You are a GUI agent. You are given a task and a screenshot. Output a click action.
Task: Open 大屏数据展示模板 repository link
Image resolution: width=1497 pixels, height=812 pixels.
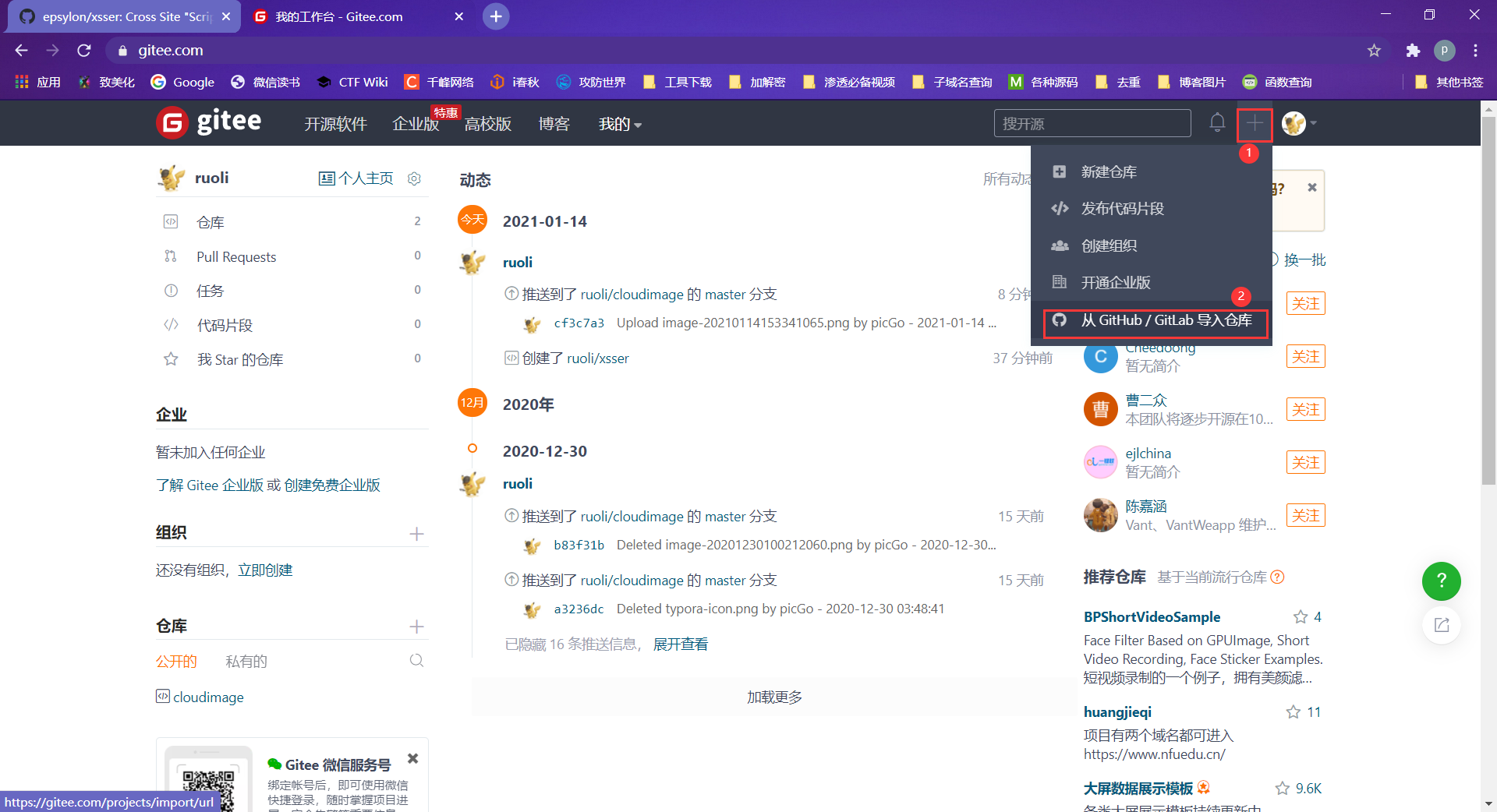(x=1138, y=789)
